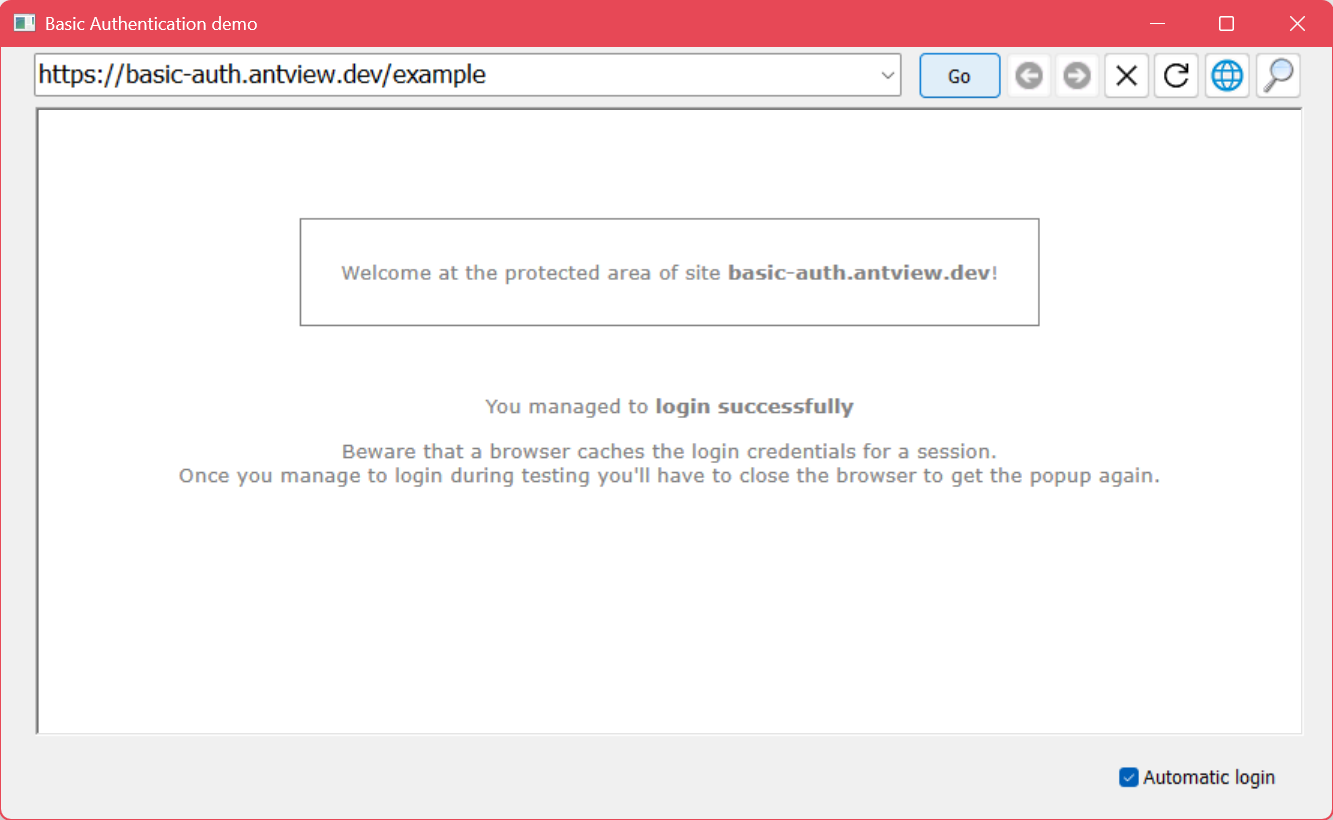Focus the URL address input field
This screenshot has height=820, width=1333.
click(450, 76)
